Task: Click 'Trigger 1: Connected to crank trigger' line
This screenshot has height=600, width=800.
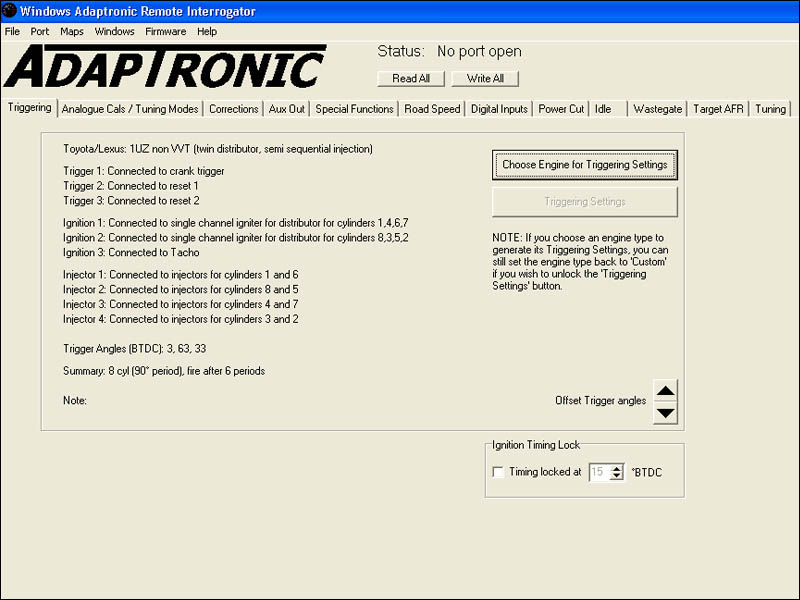Action: point(144,171)
